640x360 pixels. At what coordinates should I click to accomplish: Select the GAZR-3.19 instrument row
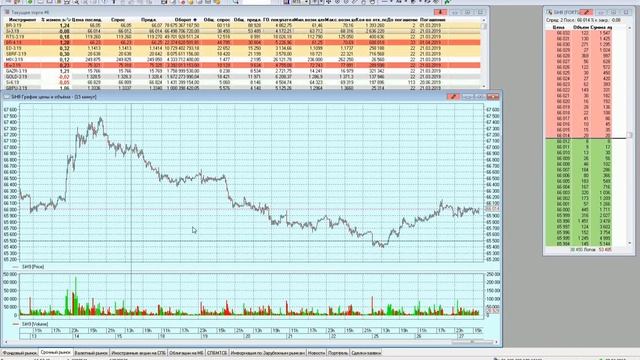pyautogui.click(x=241, y=71)
